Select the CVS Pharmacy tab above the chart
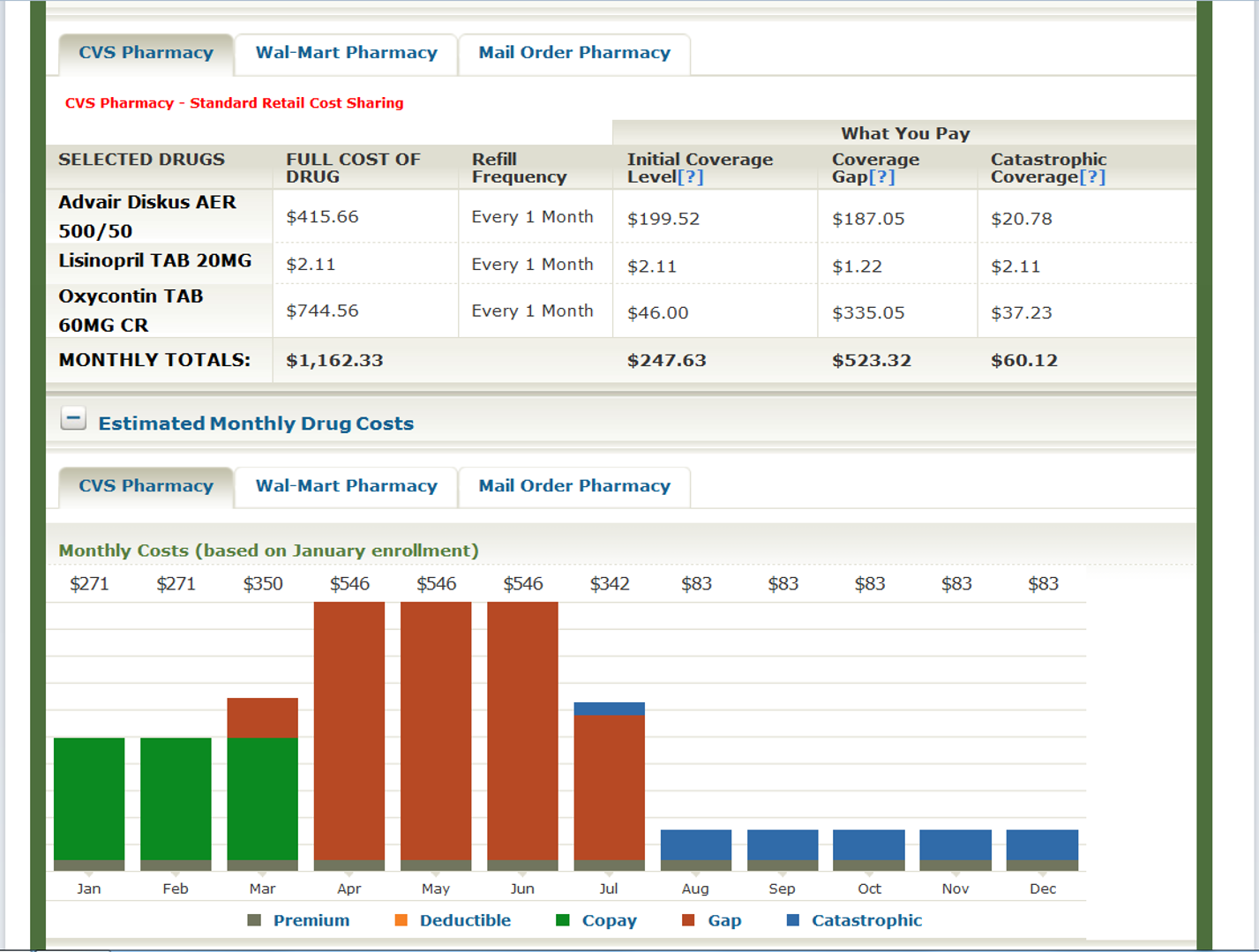1259x952 pixels. pyautogui.click(x=146, y=486)
